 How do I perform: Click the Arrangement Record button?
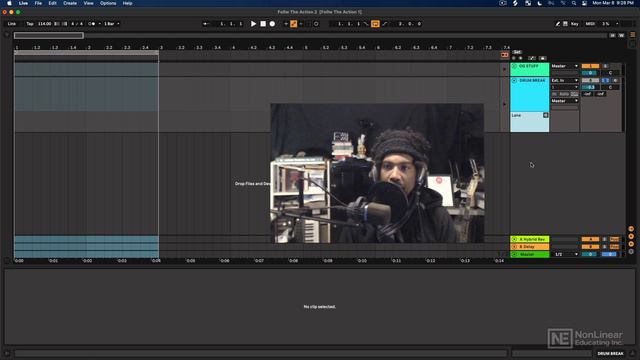pos(272,24)
